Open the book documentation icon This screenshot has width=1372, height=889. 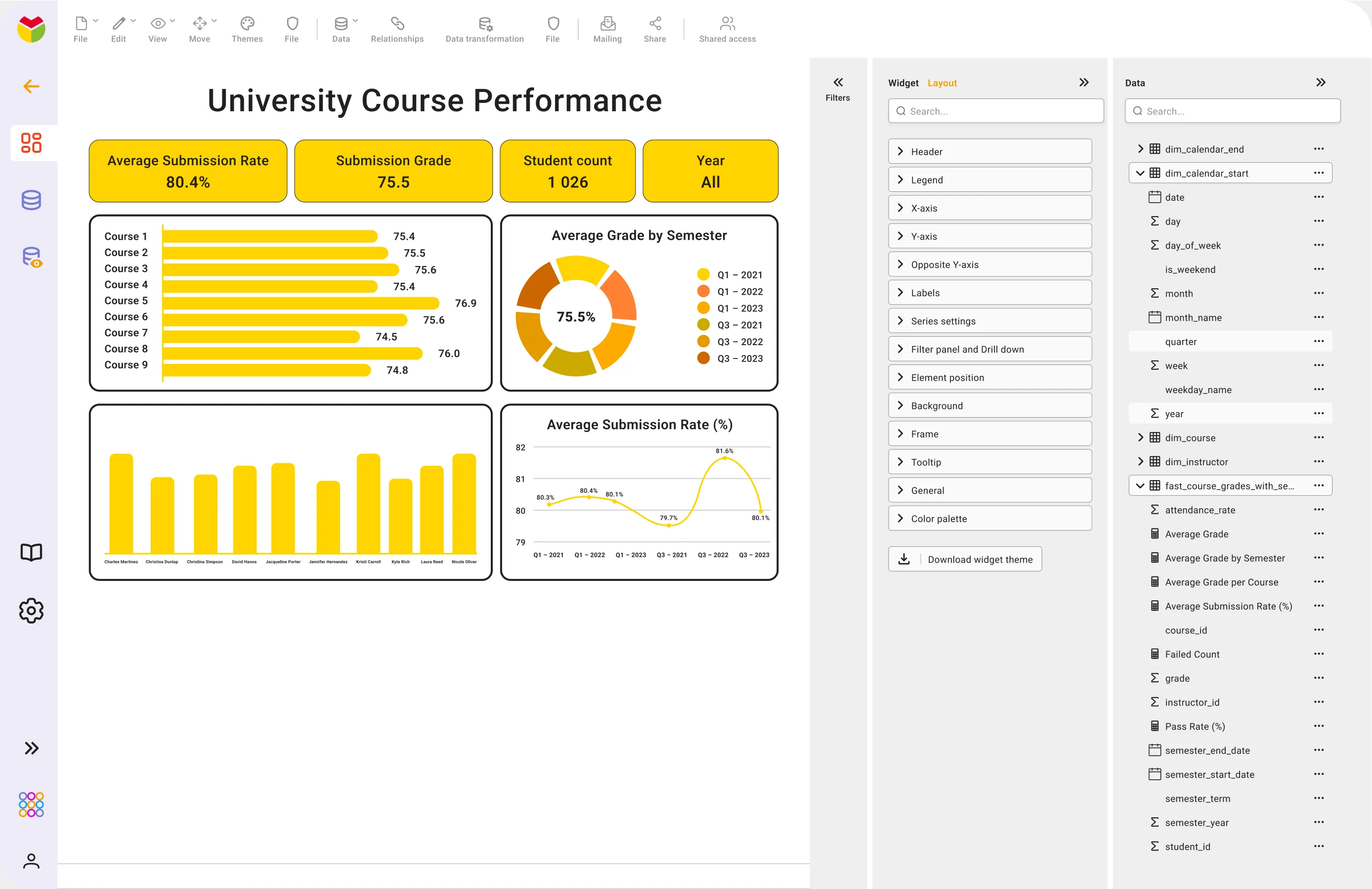[31, 552]
